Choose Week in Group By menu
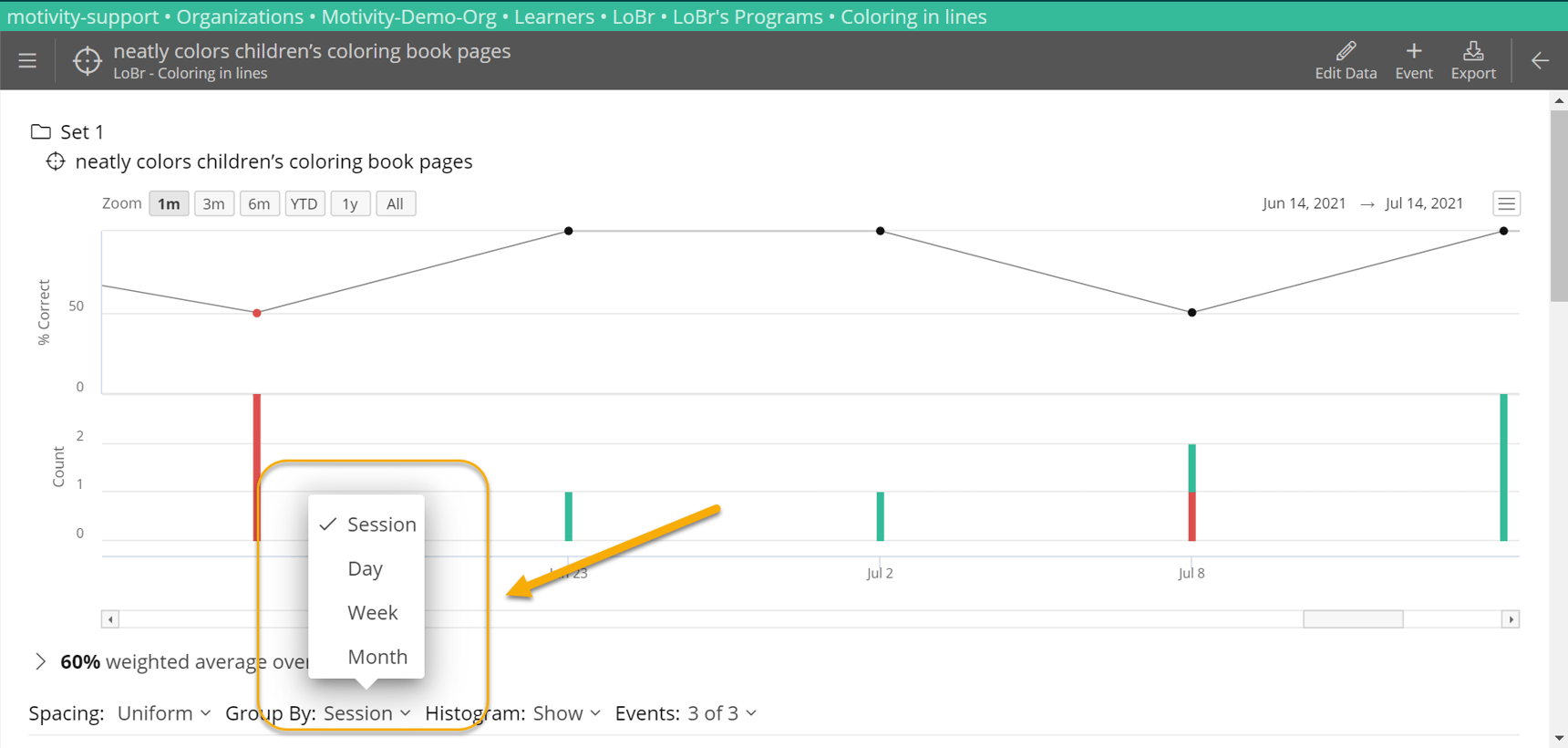 point(372,613)
